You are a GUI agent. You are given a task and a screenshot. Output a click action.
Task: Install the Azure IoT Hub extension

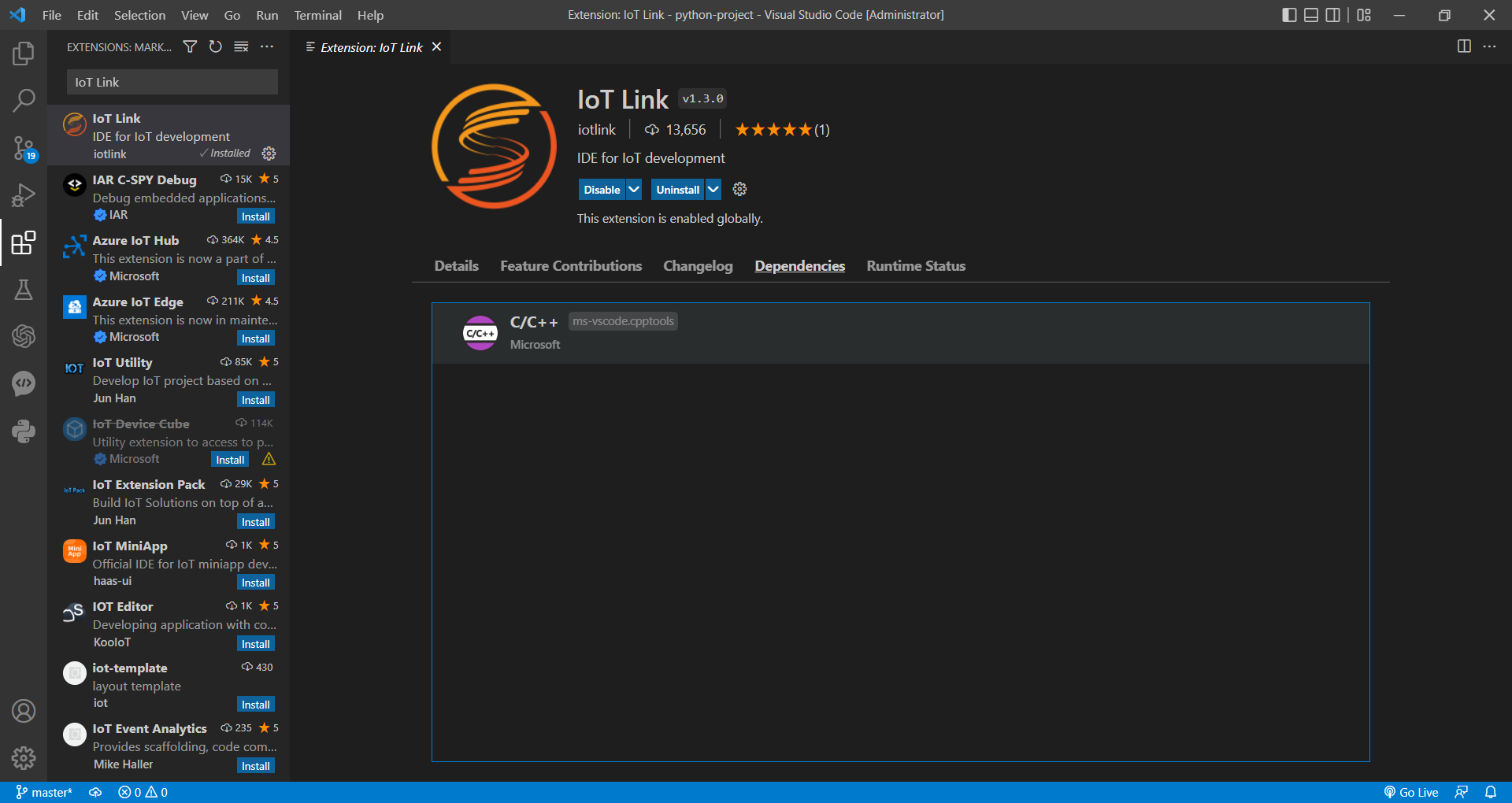tap(256, 278)
